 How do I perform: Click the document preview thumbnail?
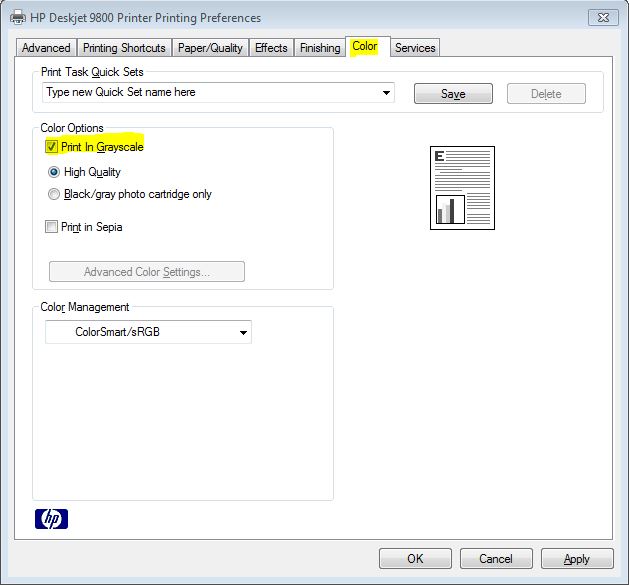(462, 188)
